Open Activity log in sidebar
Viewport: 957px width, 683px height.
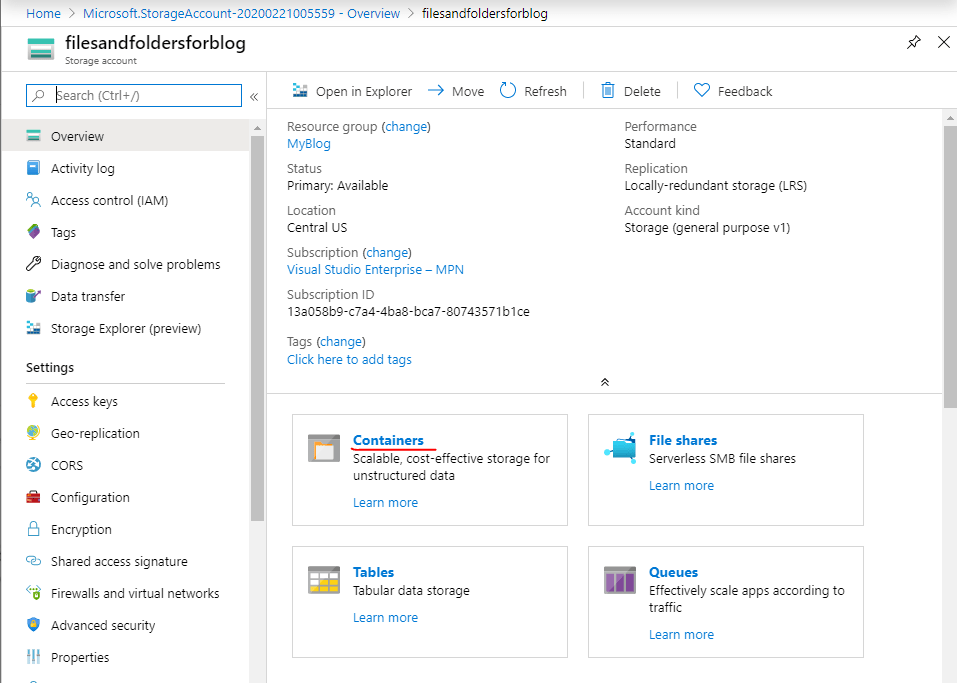[x=82, y=169]
